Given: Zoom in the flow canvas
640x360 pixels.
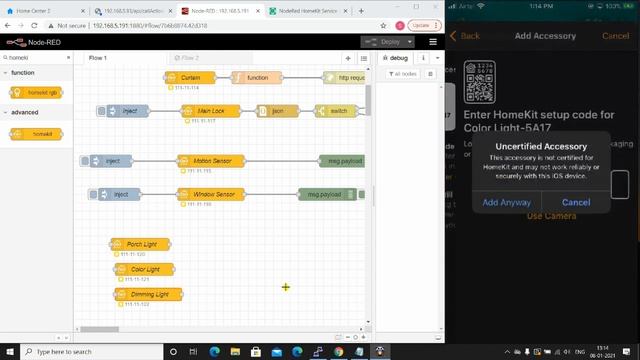Looking at the screenshot, I should (363, 337).
